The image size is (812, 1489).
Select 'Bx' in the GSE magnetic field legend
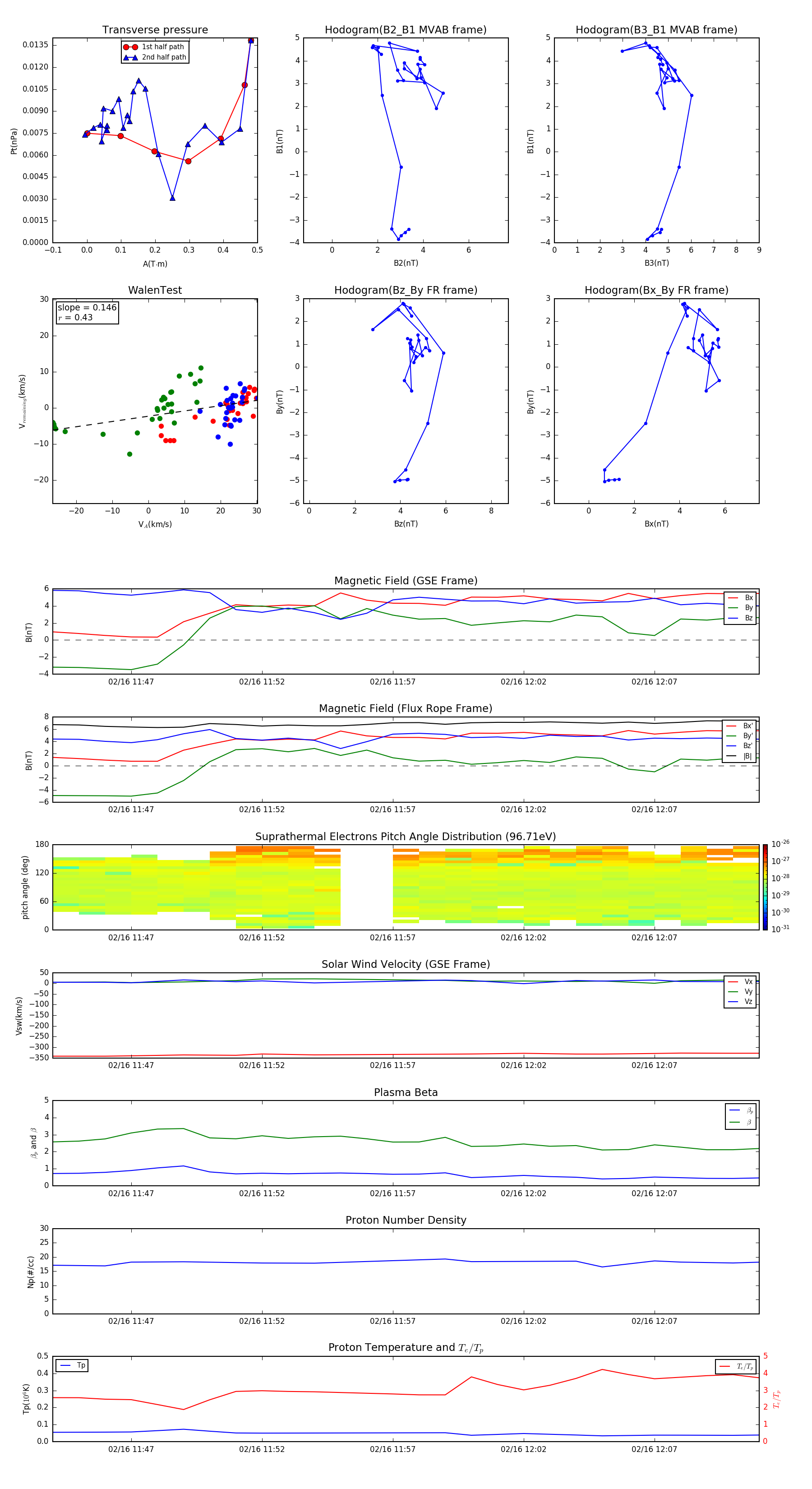coord(740,598)
